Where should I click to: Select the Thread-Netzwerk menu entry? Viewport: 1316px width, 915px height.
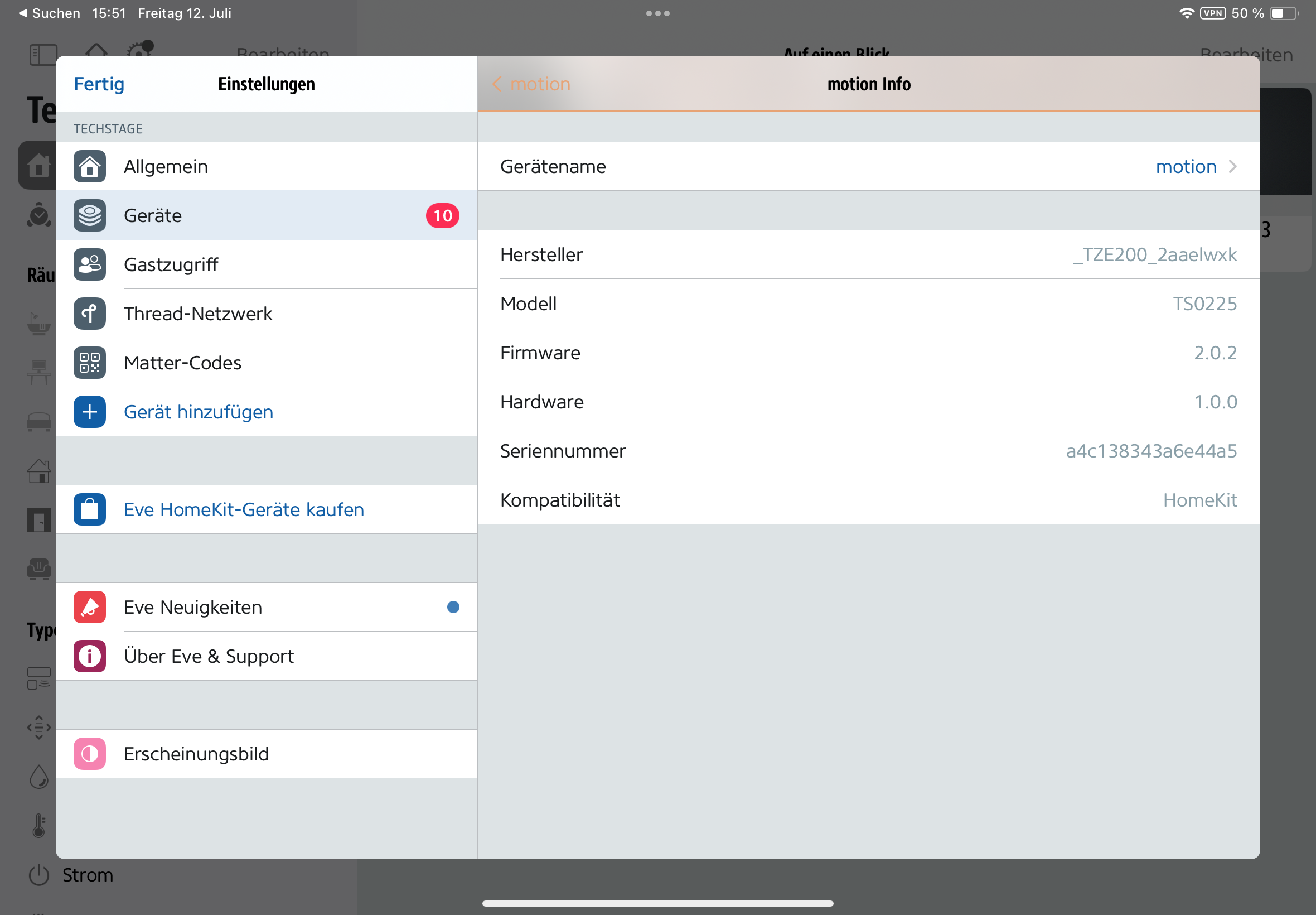coord(198,314)
